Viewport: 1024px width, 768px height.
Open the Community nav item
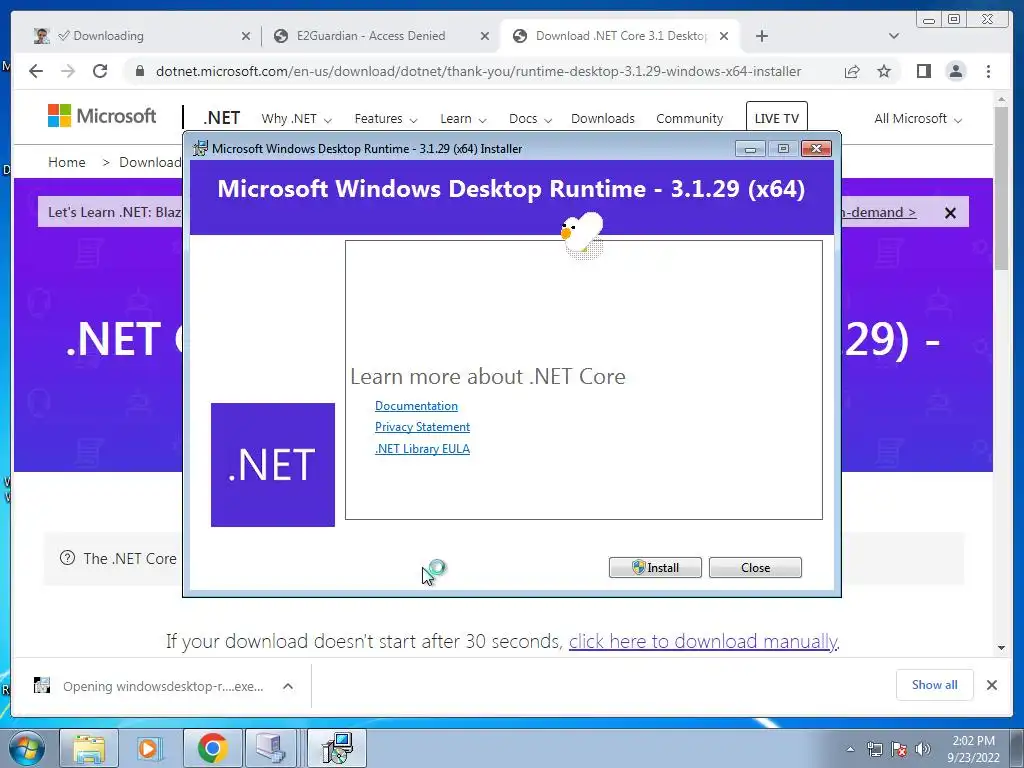(690, 119)
